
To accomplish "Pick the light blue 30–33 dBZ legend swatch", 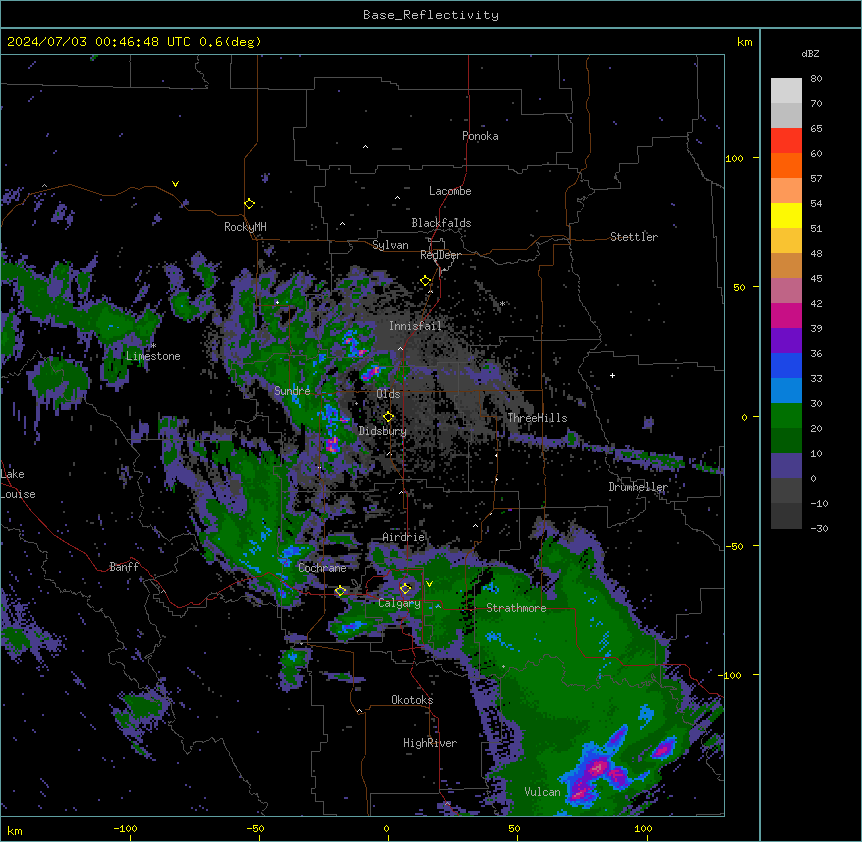I will (x=786, y=391).
